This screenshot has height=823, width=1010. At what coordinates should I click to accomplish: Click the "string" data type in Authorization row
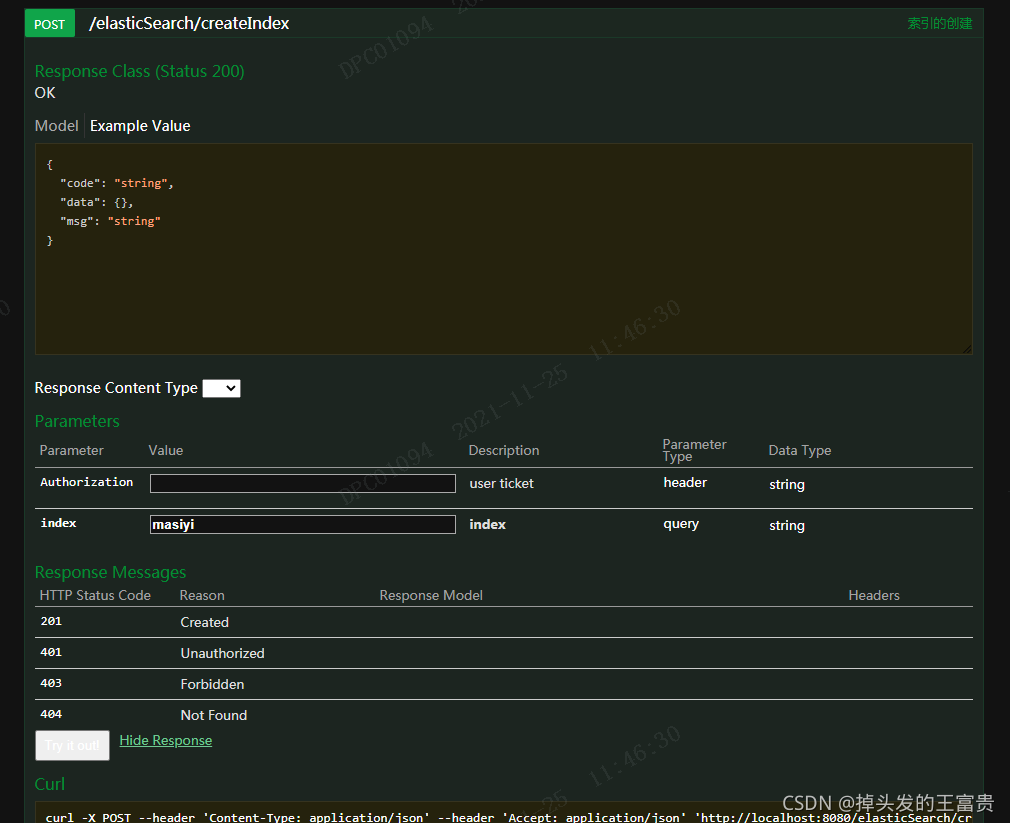tap(786, 484)
